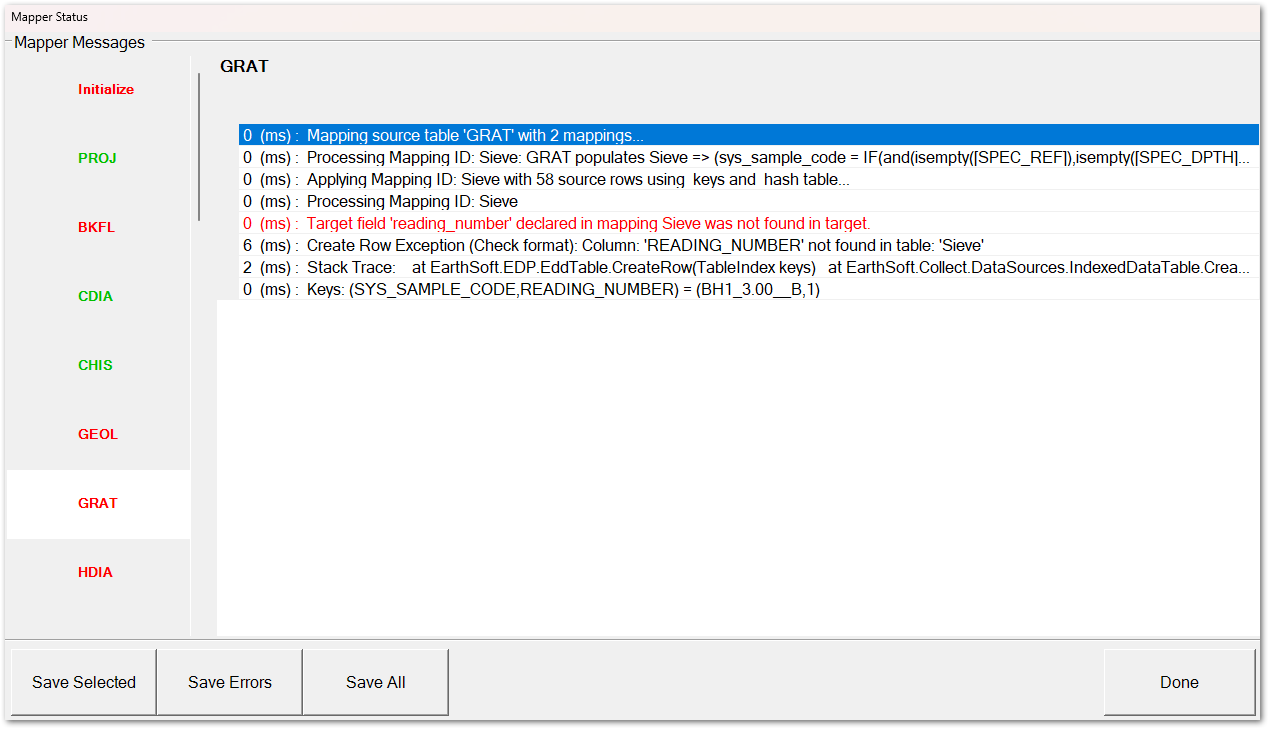The image size is (1269, 729).
Task: Select the 'Mapping source table GRAT' message
Action: [600, 135]
